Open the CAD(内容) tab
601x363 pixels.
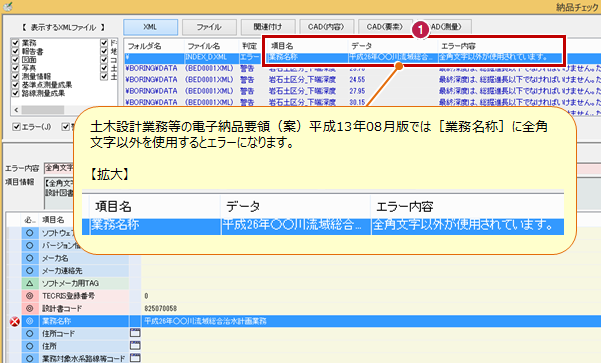point(326,27)
